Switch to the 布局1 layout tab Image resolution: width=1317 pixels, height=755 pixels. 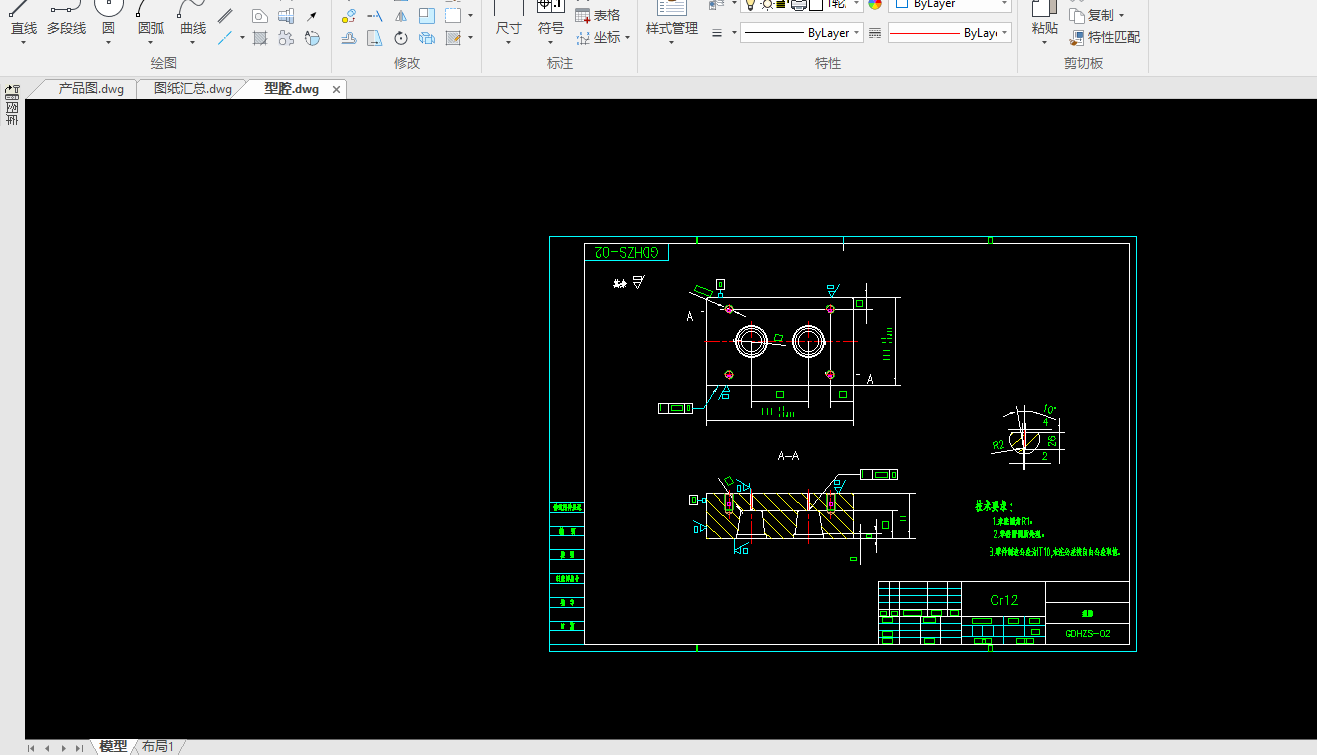(x=158, y=747)
